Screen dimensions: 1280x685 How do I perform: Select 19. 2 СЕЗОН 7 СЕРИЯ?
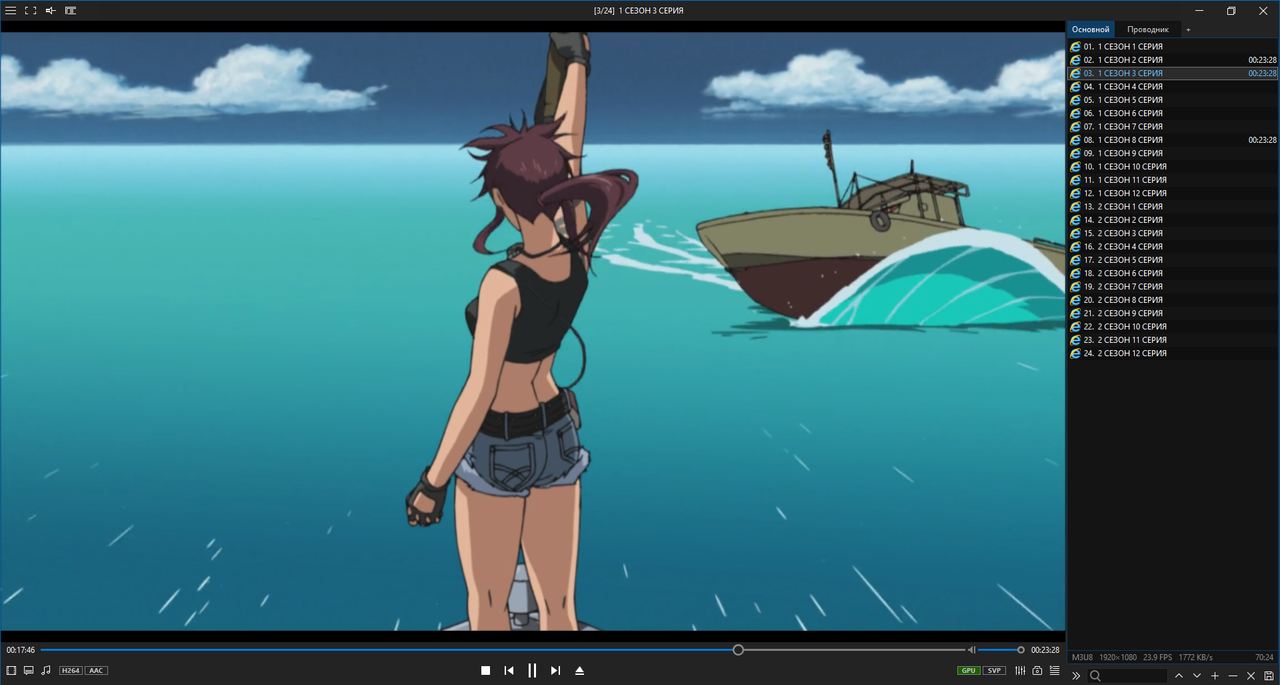point(1173,286)
